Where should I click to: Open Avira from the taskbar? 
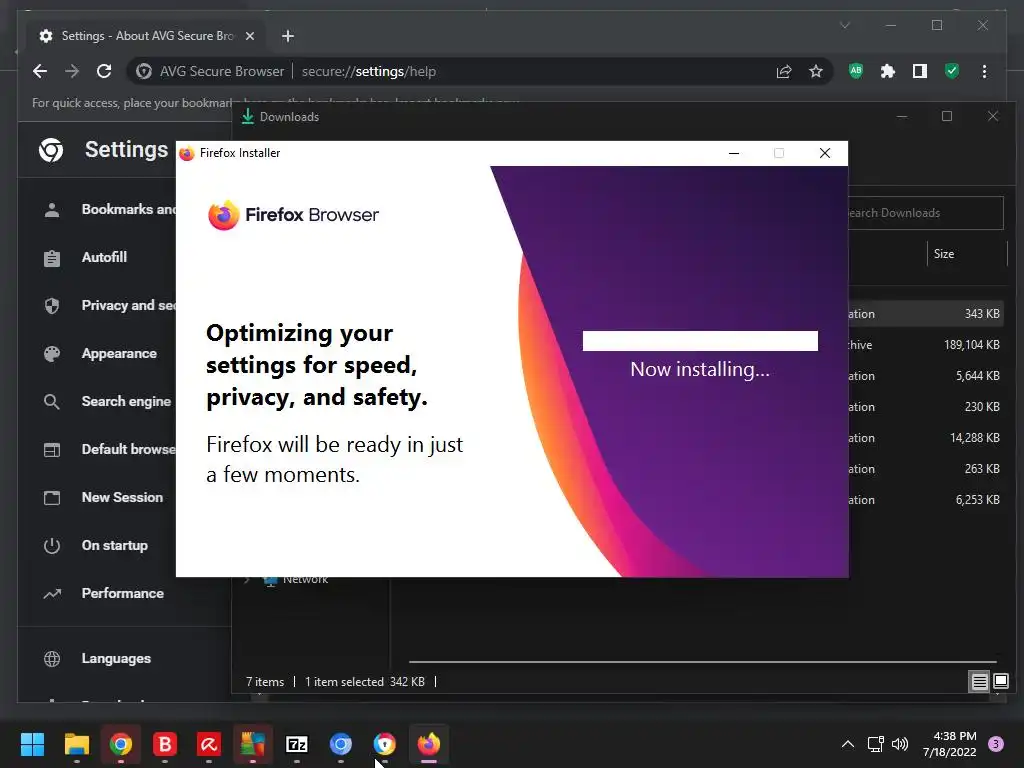click(209, 744)
